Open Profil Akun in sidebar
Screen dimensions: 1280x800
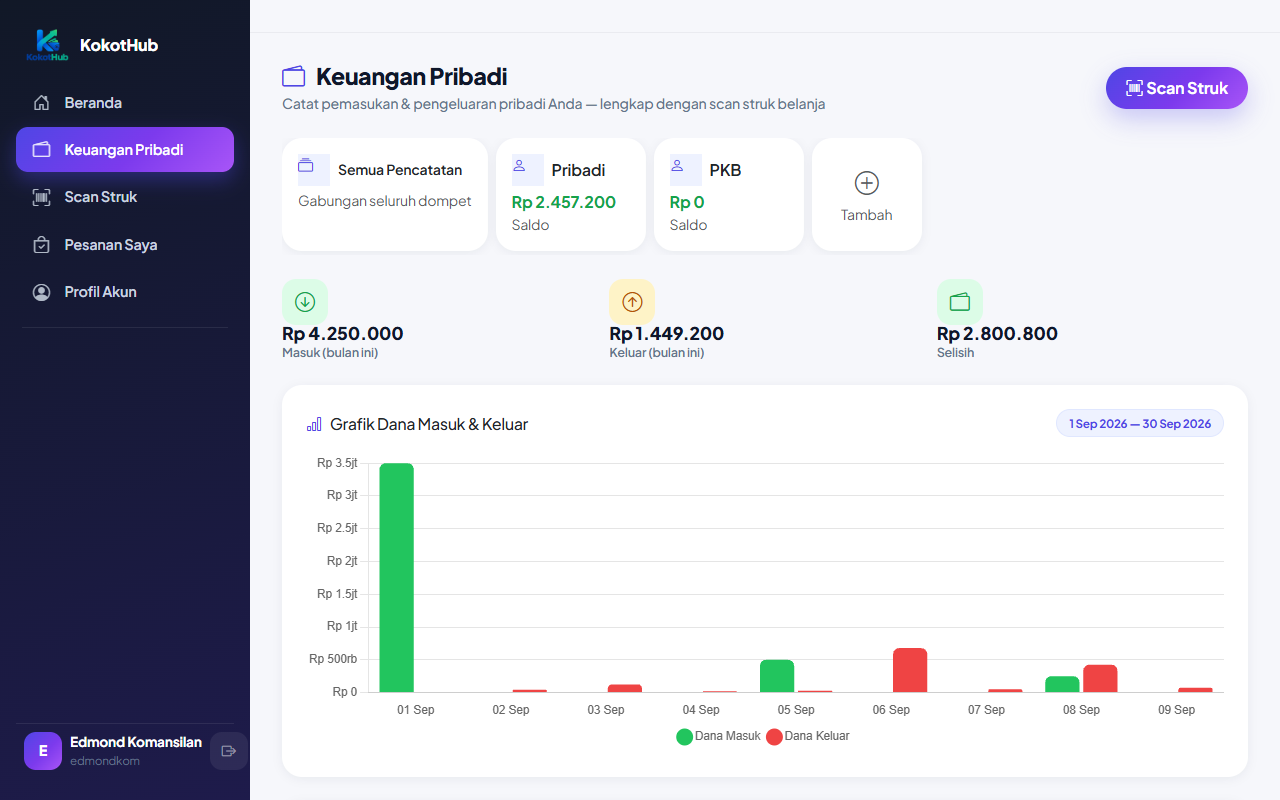tap(125, 292)
